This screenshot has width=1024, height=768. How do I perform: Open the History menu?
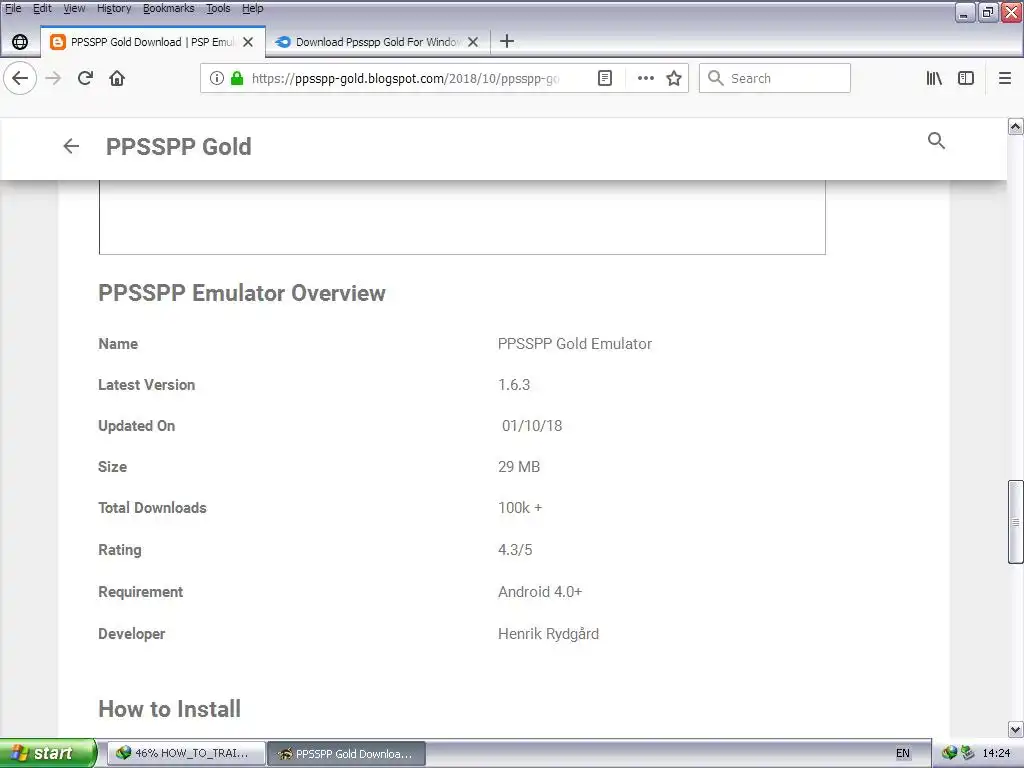[114, 8]
